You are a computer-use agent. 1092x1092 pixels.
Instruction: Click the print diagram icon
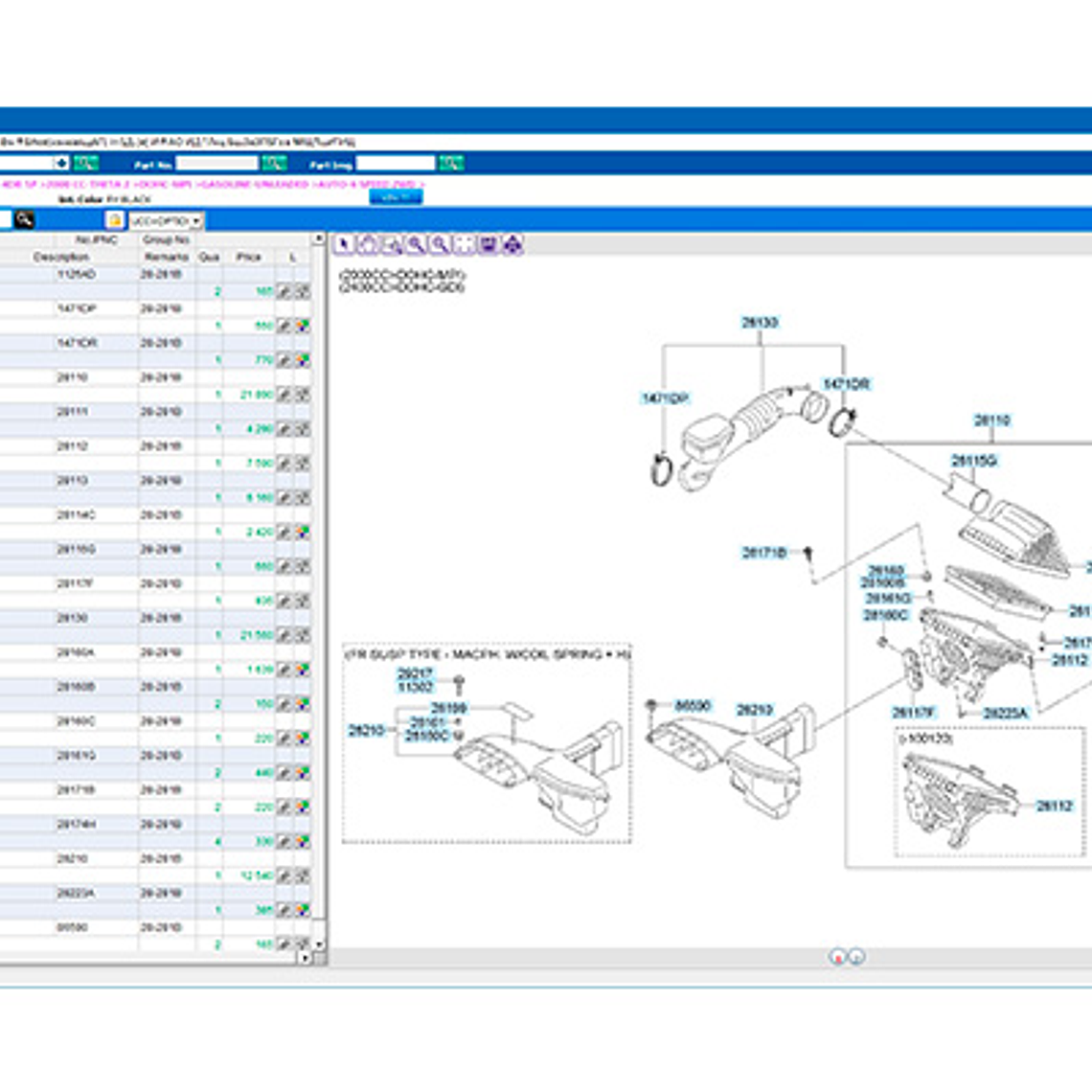point(512,244)
